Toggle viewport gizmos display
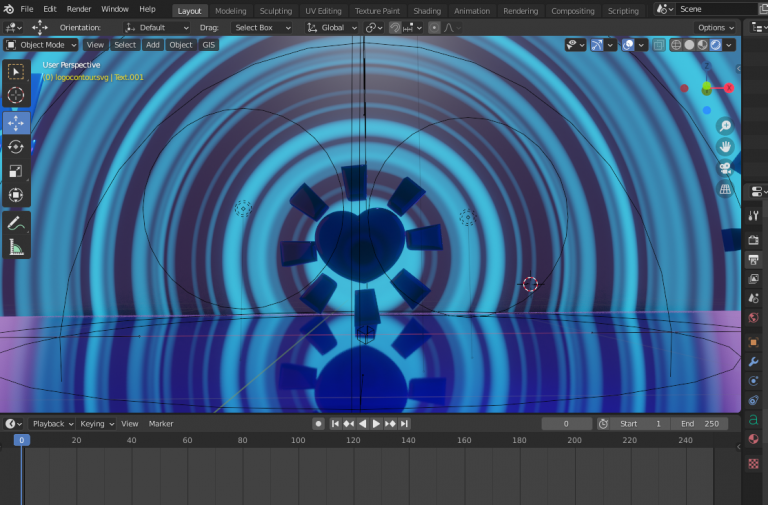This screenshot has height=505, width=768. pyautogui.click(x=597, y=46)
